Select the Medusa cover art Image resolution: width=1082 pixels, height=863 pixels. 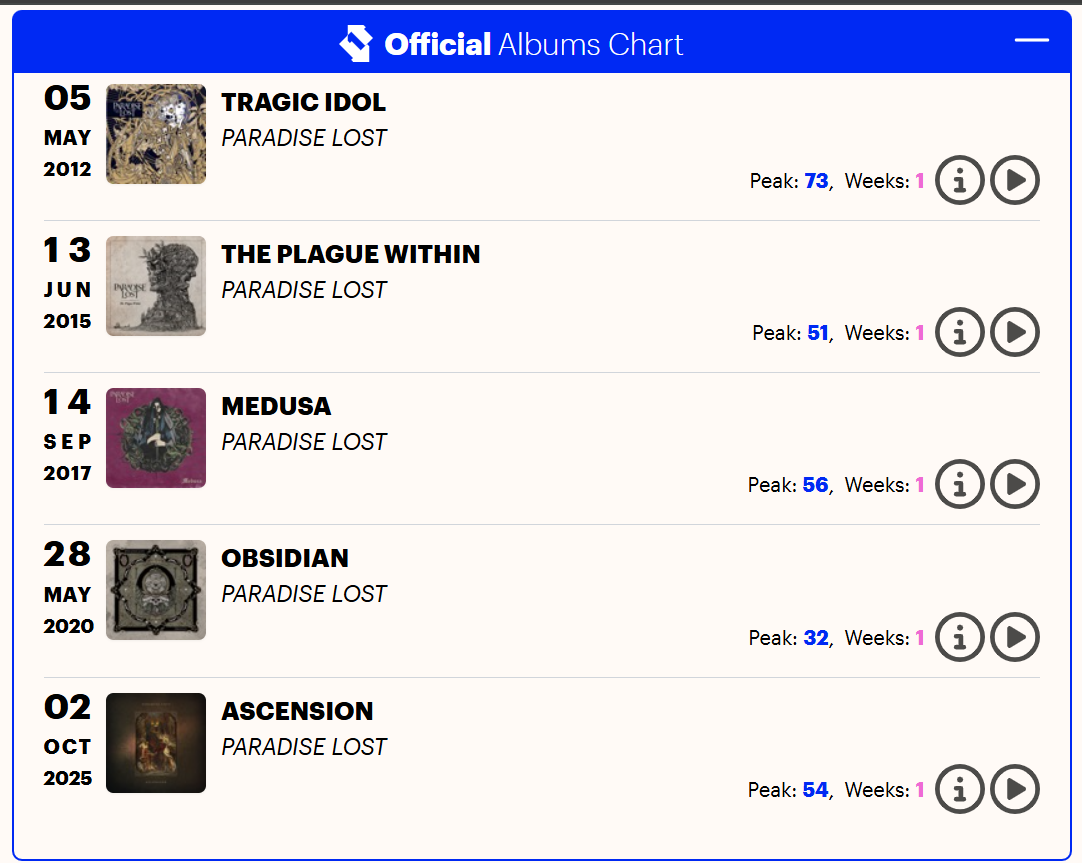[156, 438]
